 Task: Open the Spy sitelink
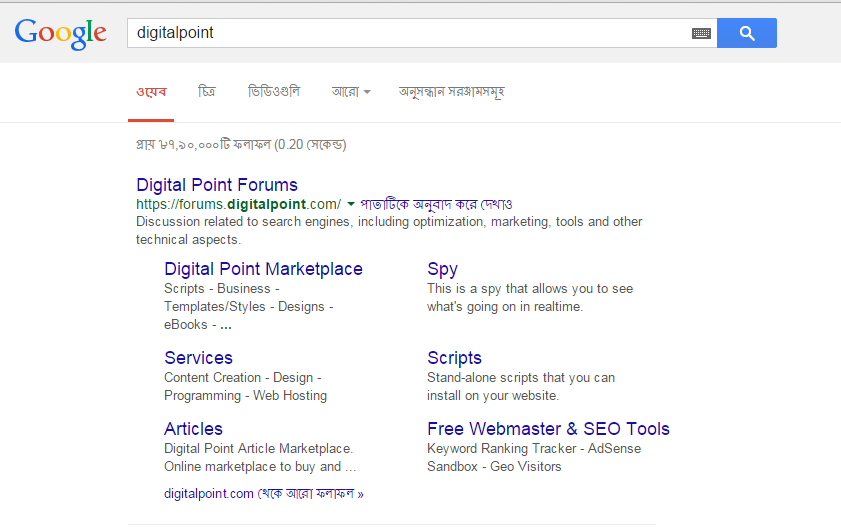tap(442, 269)
